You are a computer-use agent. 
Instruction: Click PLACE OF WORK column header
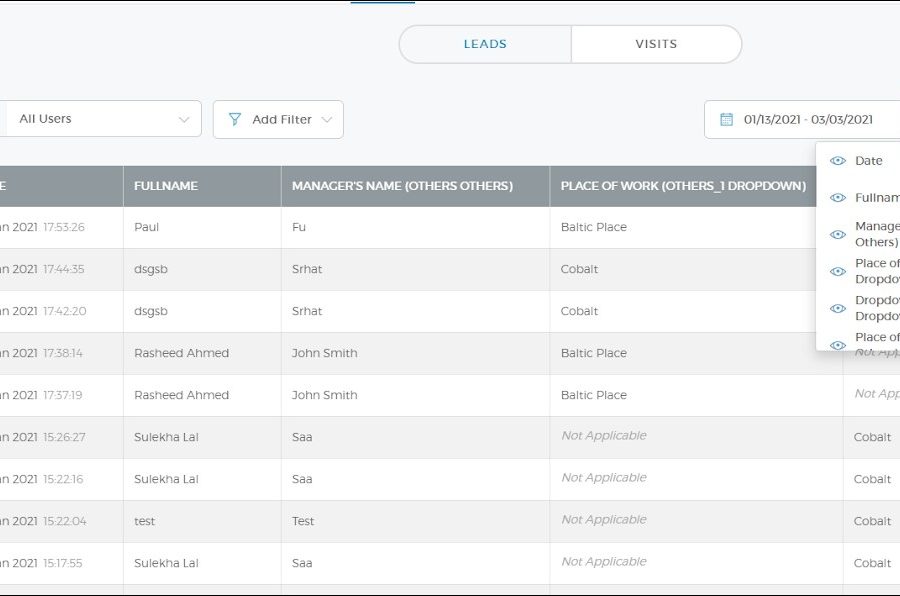(x=683, y=186)
